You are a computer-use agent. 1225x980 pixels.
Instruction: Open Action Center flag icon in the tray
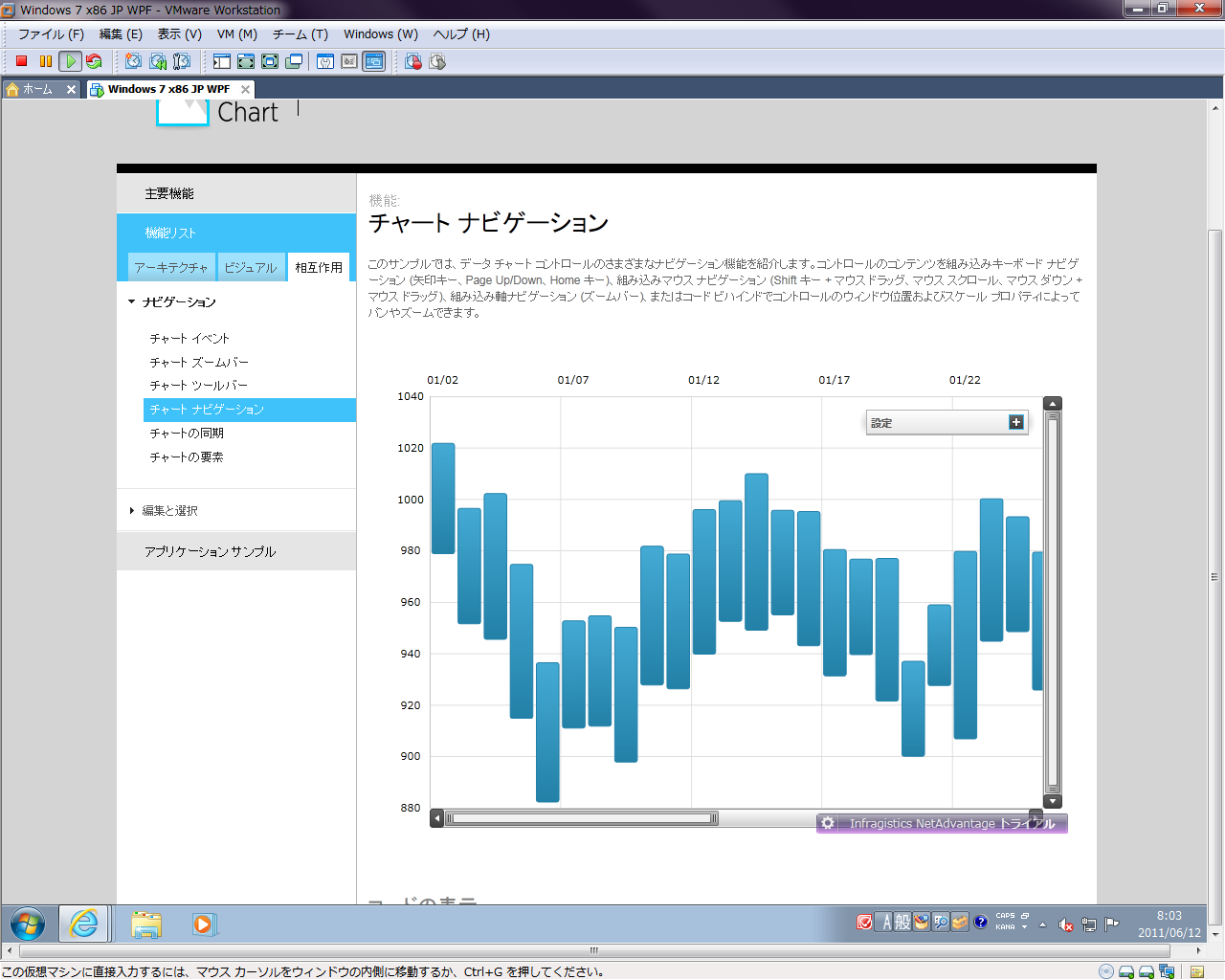click(x=1111, y=924)
